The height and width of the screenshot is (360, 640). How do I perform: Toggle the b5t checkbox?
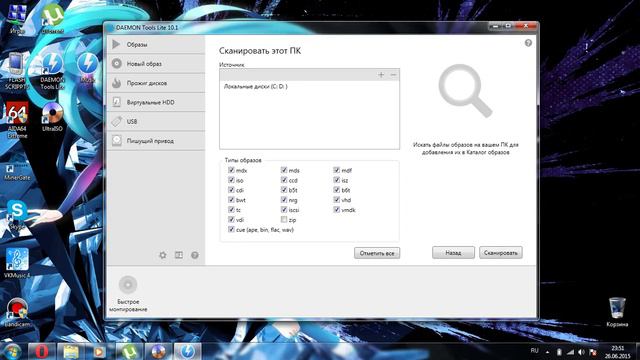click(x=284, y=190)
